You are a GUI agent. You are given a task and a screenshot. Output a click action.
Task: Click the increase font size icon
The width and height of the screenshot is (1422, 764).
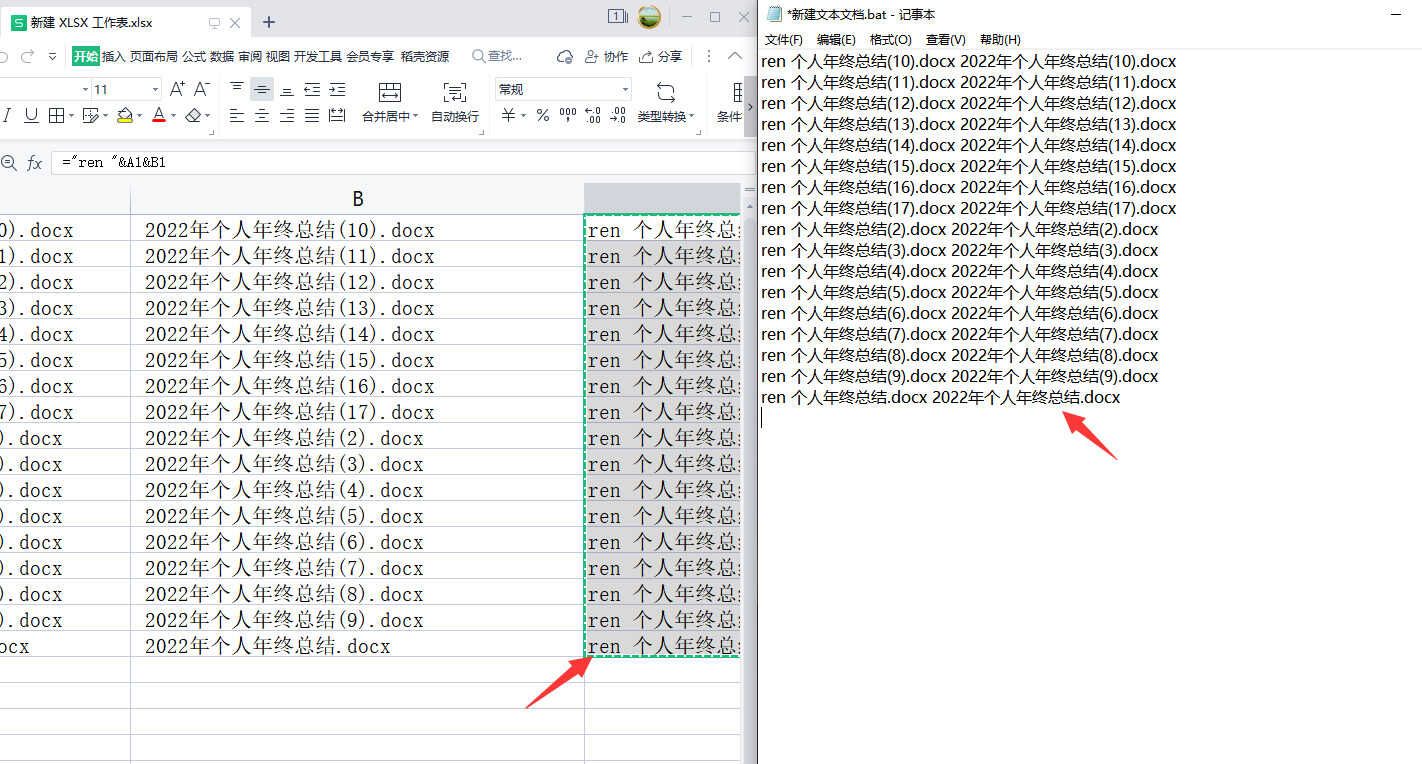[177, 90]
